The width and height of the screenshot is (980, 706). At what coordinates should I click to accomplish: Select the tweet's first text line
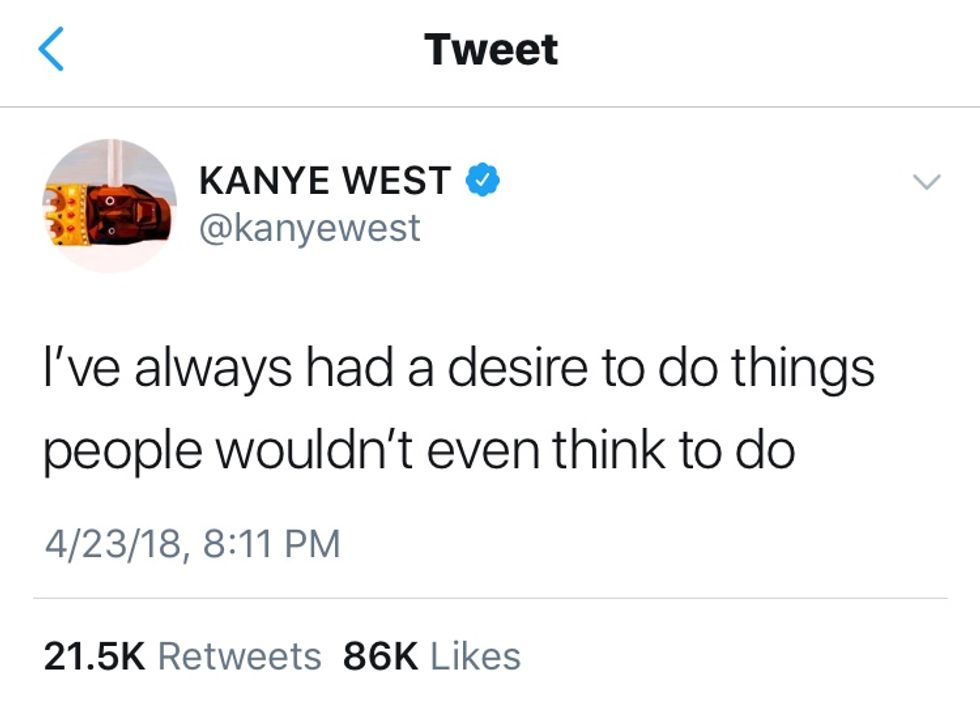point(459,369)
